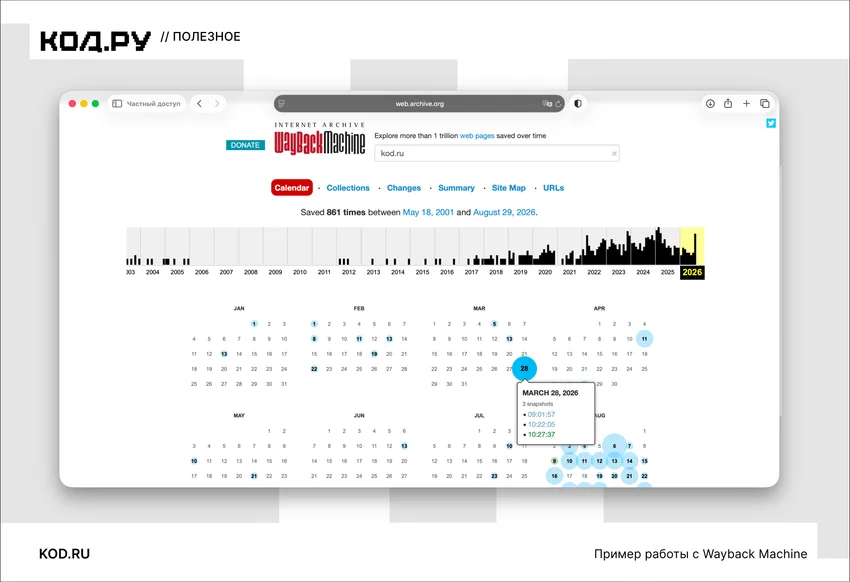This screenshot has width=850, height=582.
Task: Open the Safari share menu
Action: [728, 104]
